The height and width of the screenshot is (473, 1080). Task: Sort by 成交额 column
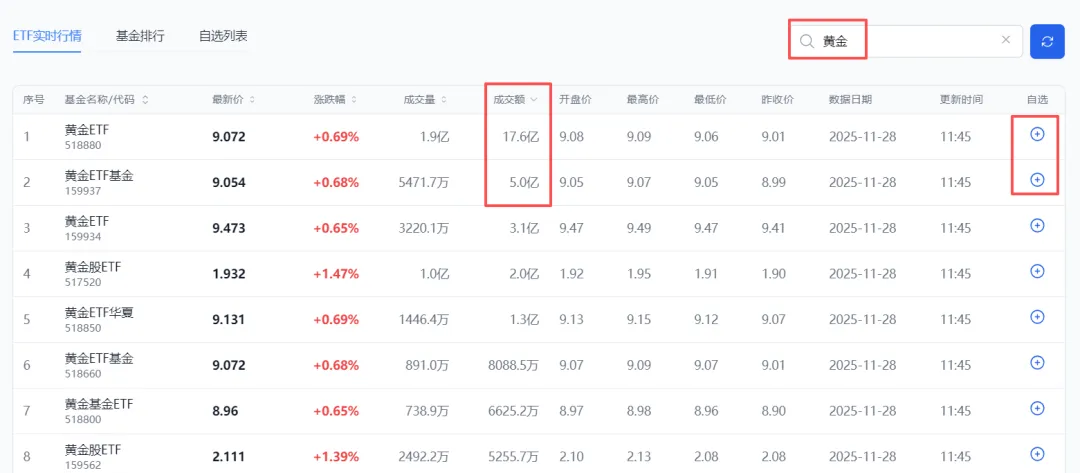515,100
